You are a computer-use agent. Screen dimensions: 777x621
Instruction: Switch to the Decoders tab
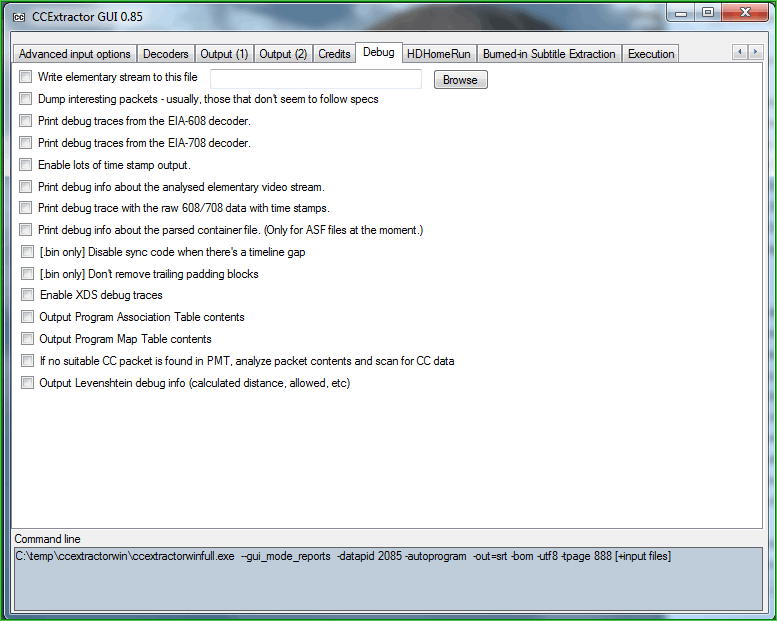165,54
